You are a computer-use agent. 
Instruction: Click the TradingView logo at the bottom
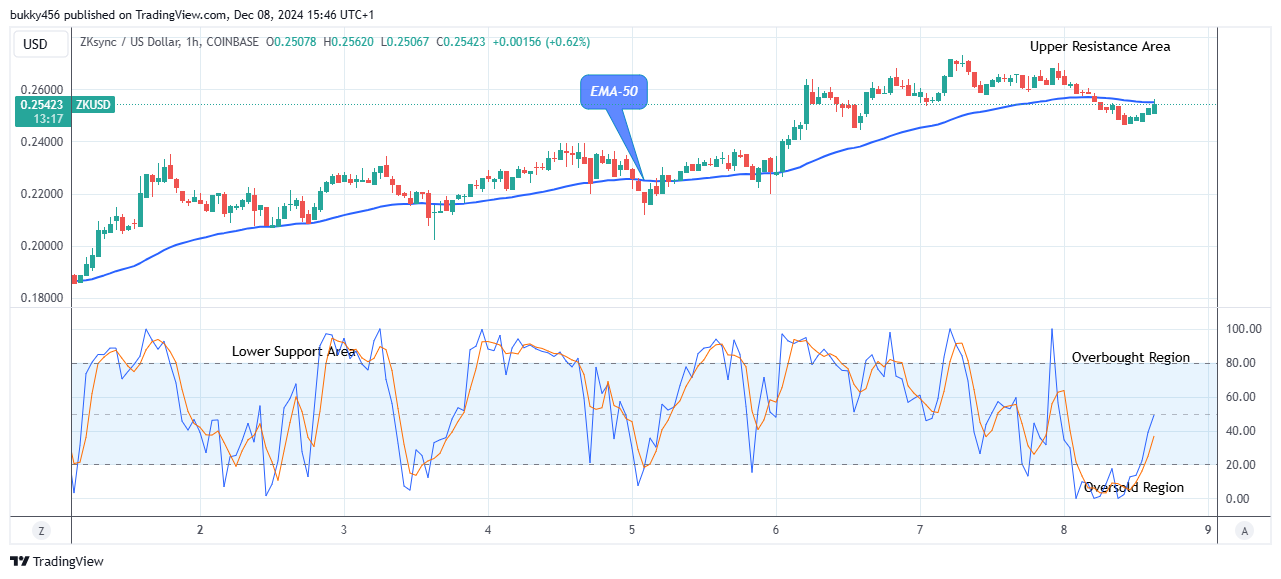coord(56,561)
